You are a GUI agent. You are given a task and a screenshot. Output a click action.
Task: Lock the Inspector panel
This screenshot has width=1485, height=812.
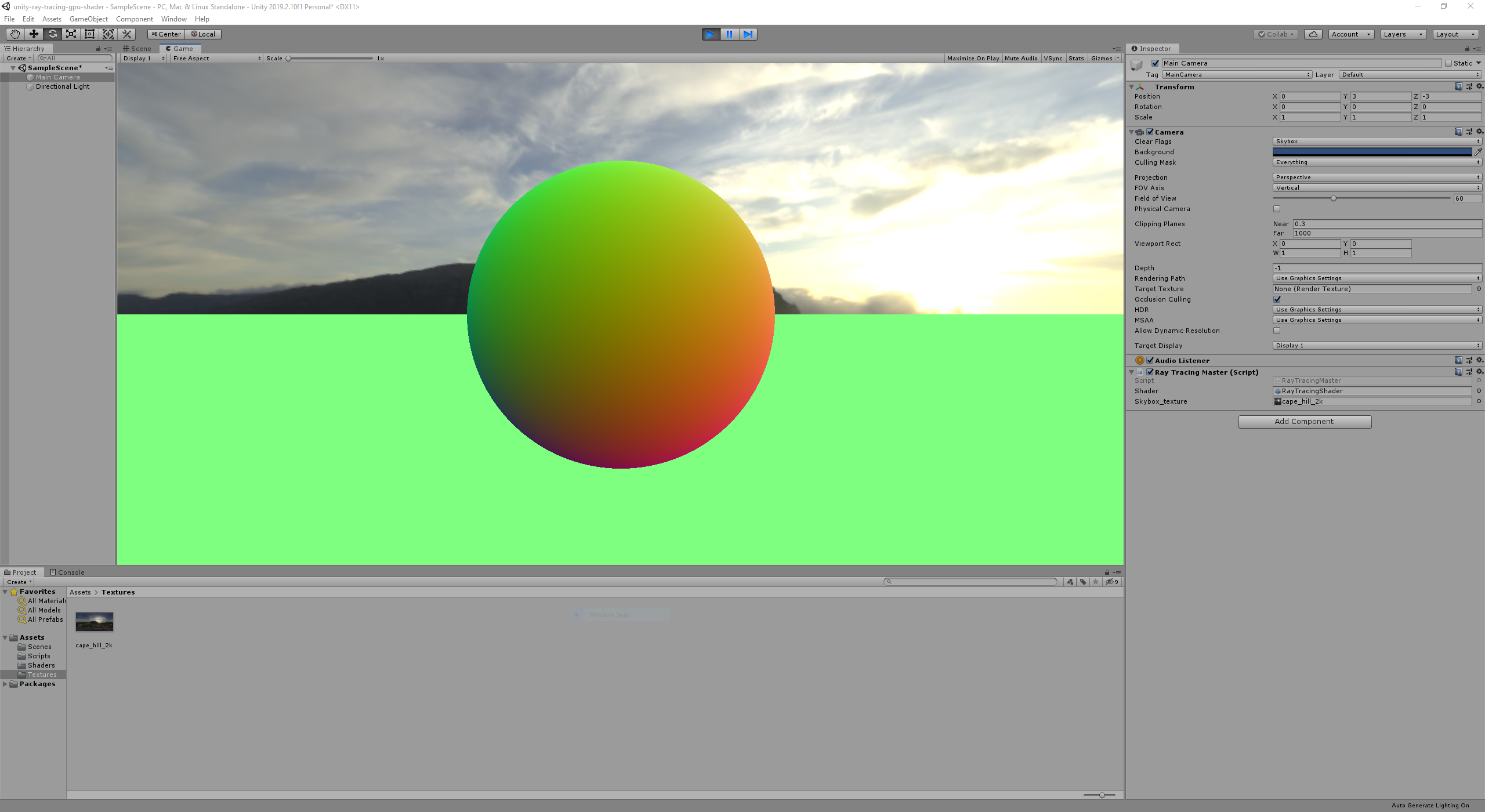pyautogui.click(x=1467, y=49)
